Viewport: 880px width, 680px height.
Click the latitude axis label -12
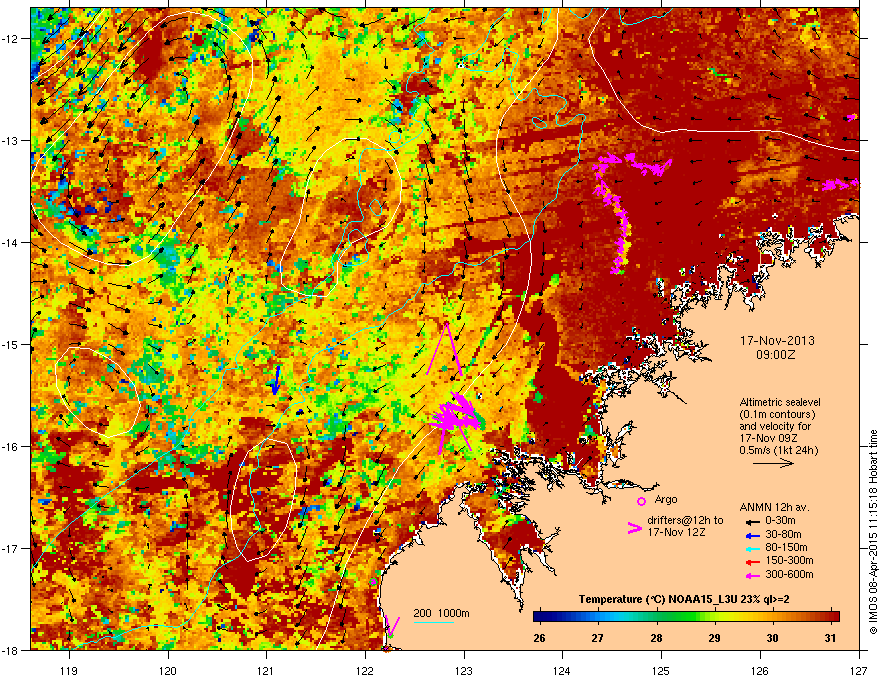10,39
